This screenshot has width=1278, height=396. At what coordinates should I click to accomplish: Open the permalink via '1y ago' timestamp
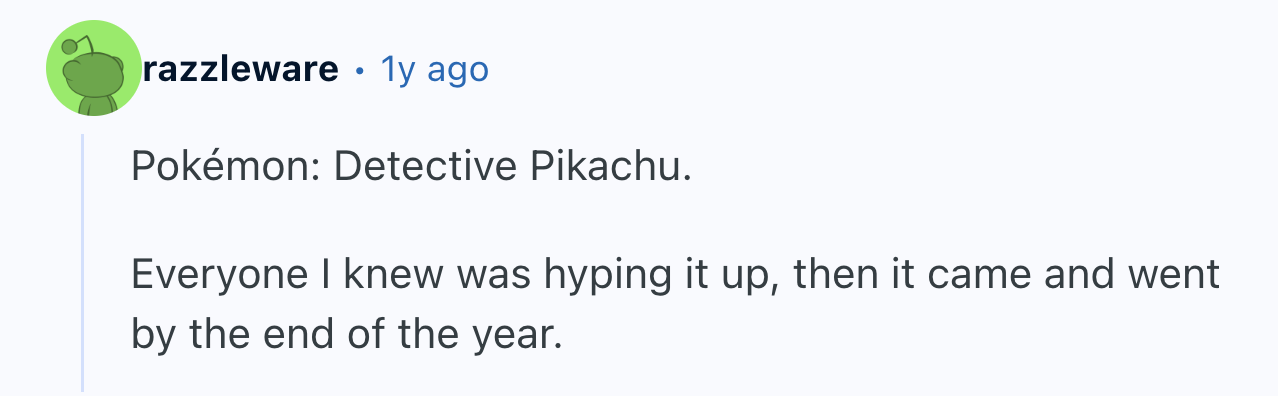435,69
